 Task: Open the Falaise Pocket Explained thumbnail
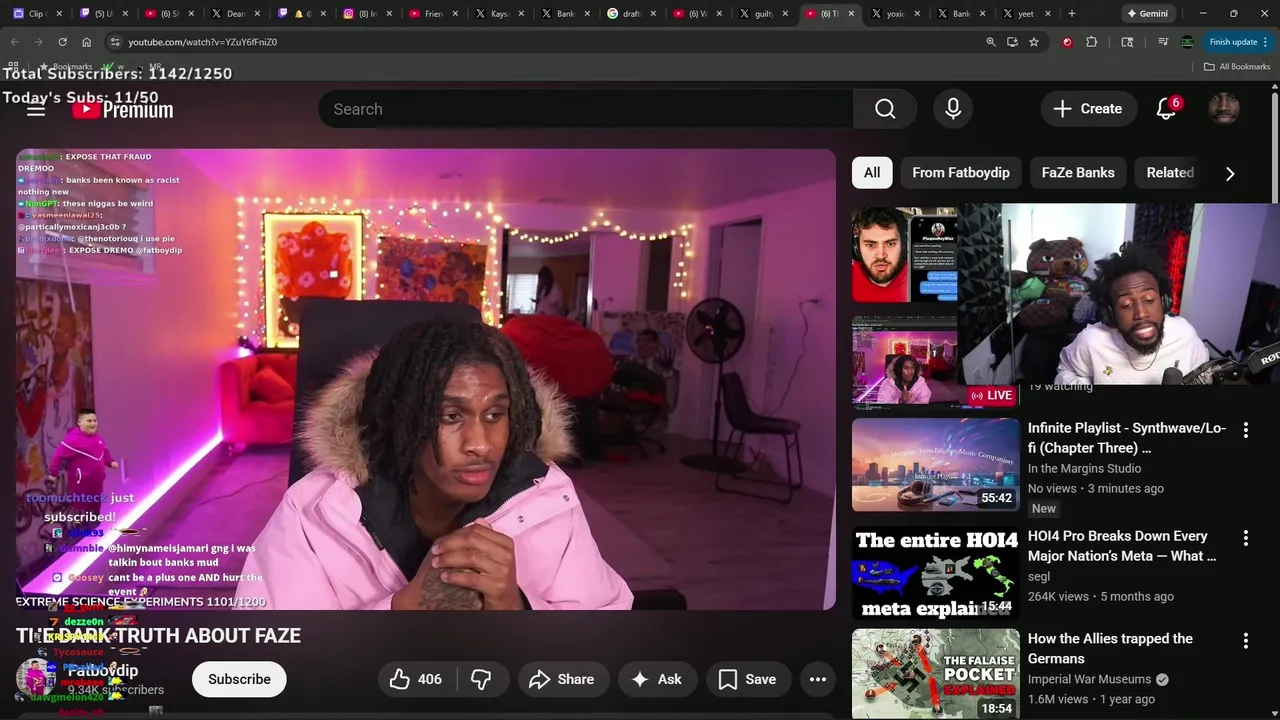tap(936, 674)
